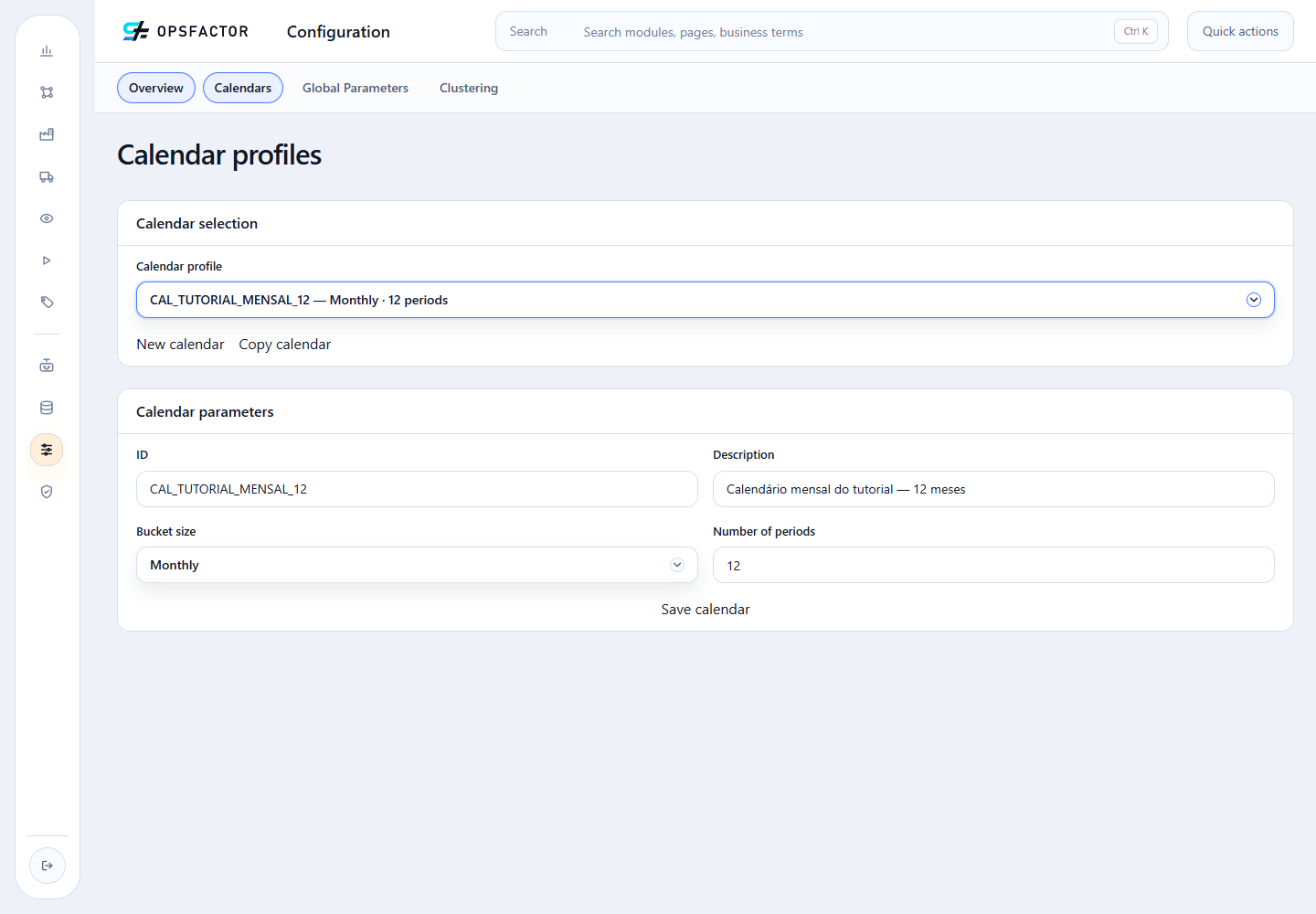This screenshot has height=914, width=1316.
Task: Open the Quick actions menu
Action: coord(1240,31)
